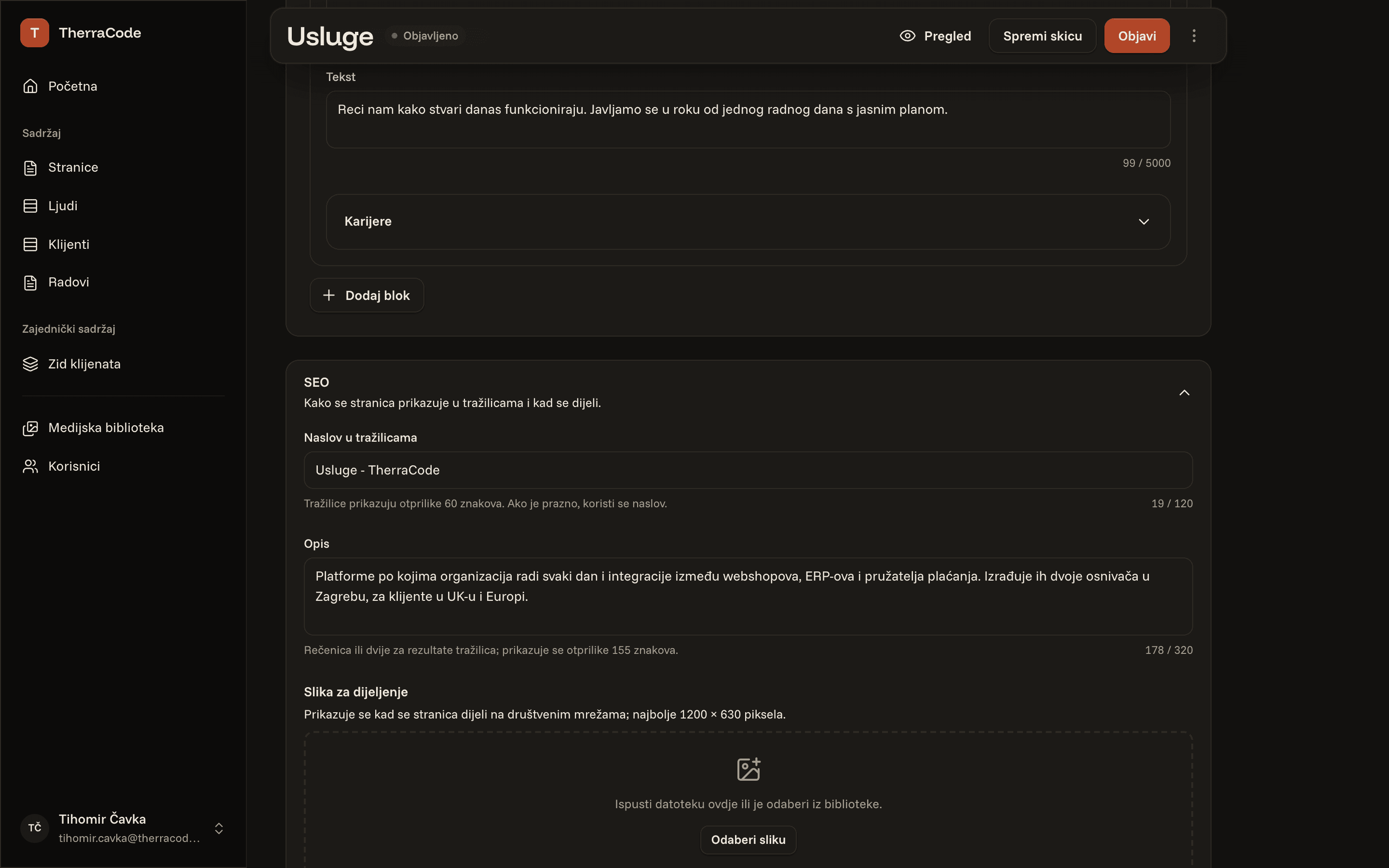
Task: Click Spremi skicu button
Action: click(x=1042, y=36)
